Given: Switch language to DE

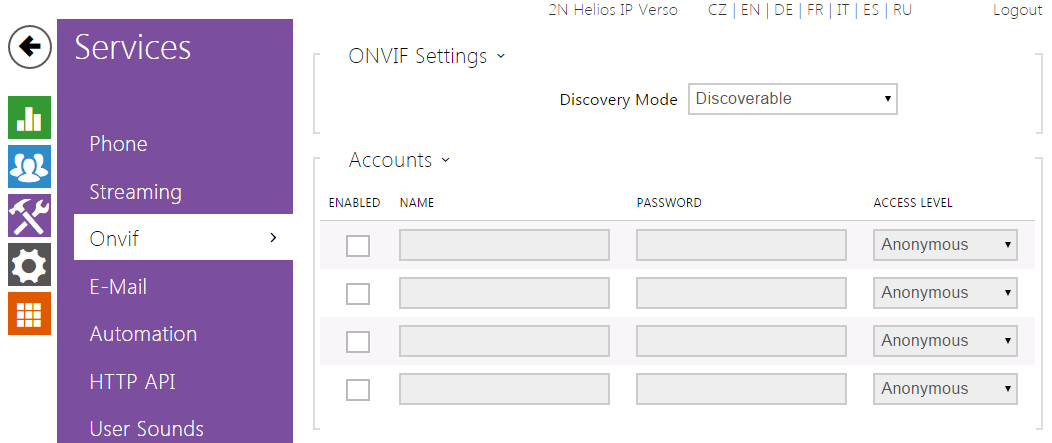Looking at the screenshot, I should click(x=783, y=10).
